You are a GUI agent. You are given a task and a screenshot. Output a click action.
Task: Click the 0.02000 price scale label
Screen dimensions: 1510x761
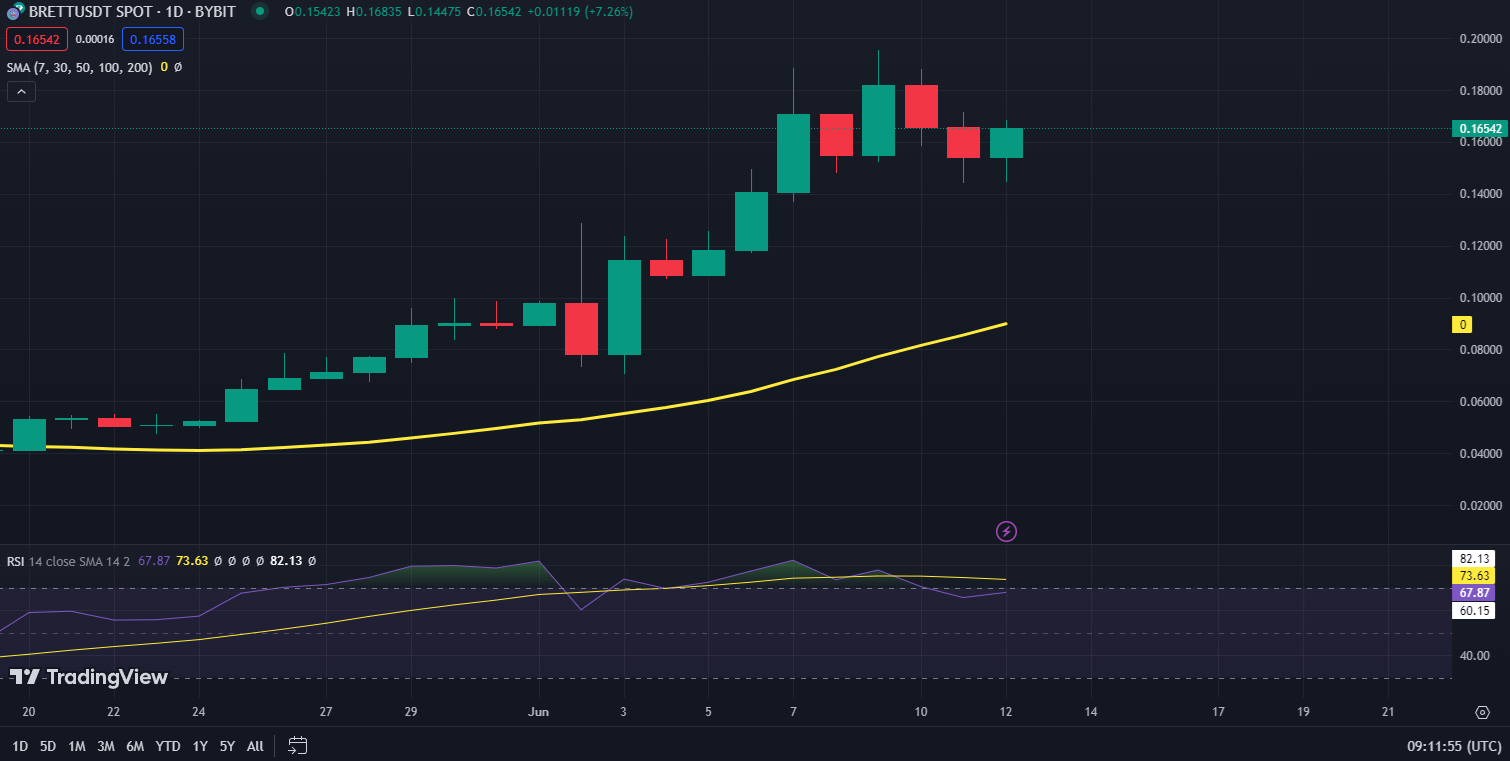pos(1479,506)
